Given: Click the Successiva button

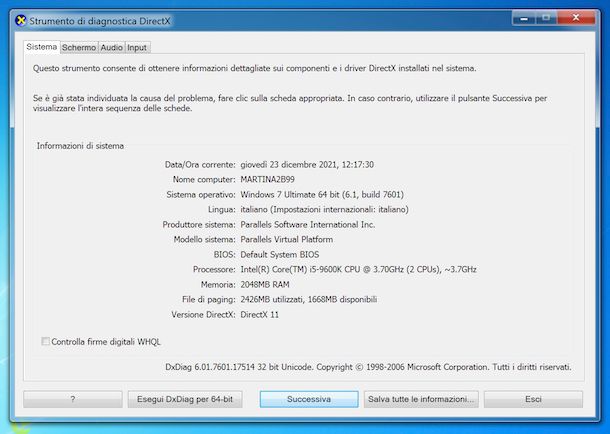Looking at the screenshot, I should 309,399.
